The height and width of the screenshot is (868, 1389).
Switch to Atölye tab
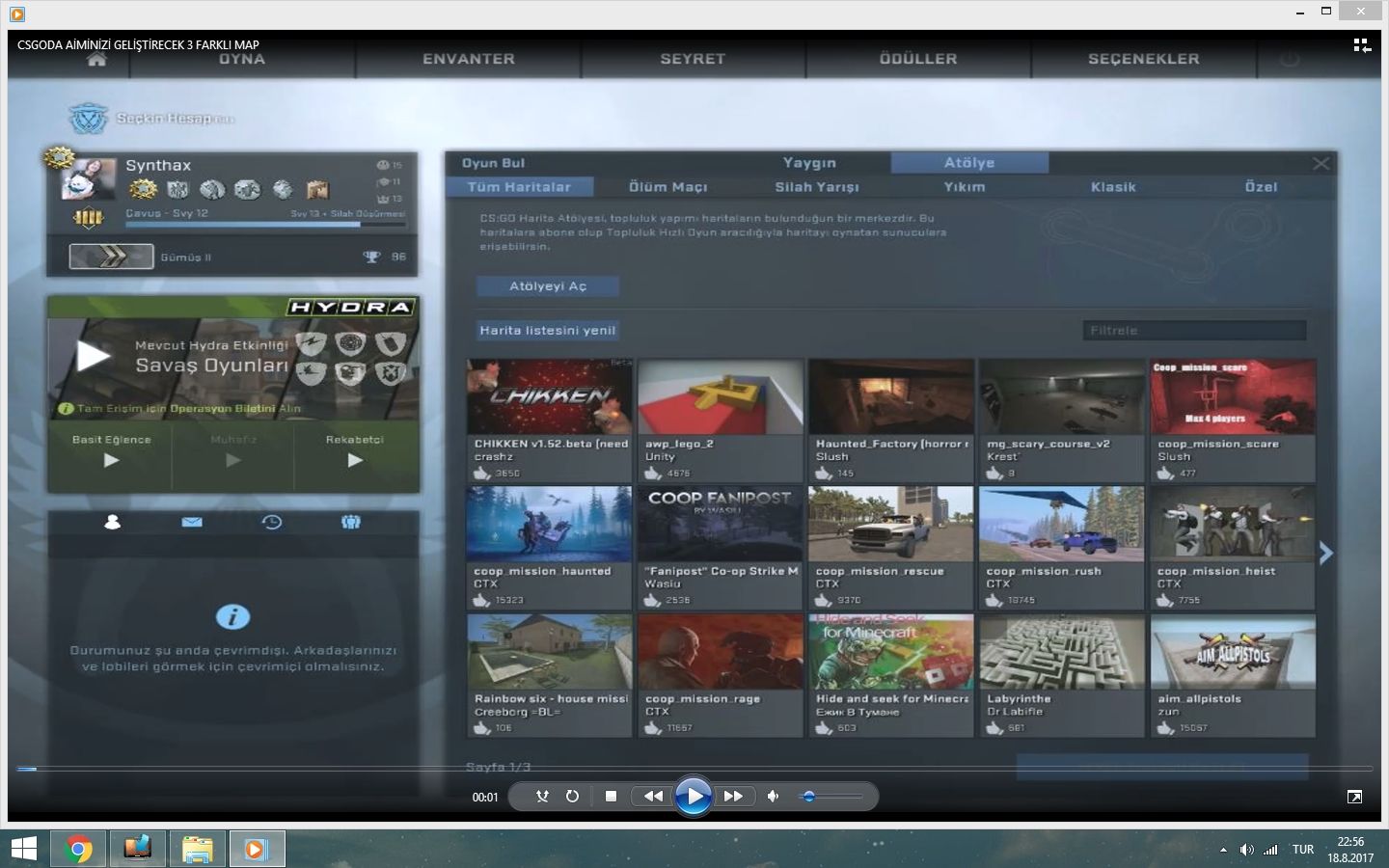point(968,162)
